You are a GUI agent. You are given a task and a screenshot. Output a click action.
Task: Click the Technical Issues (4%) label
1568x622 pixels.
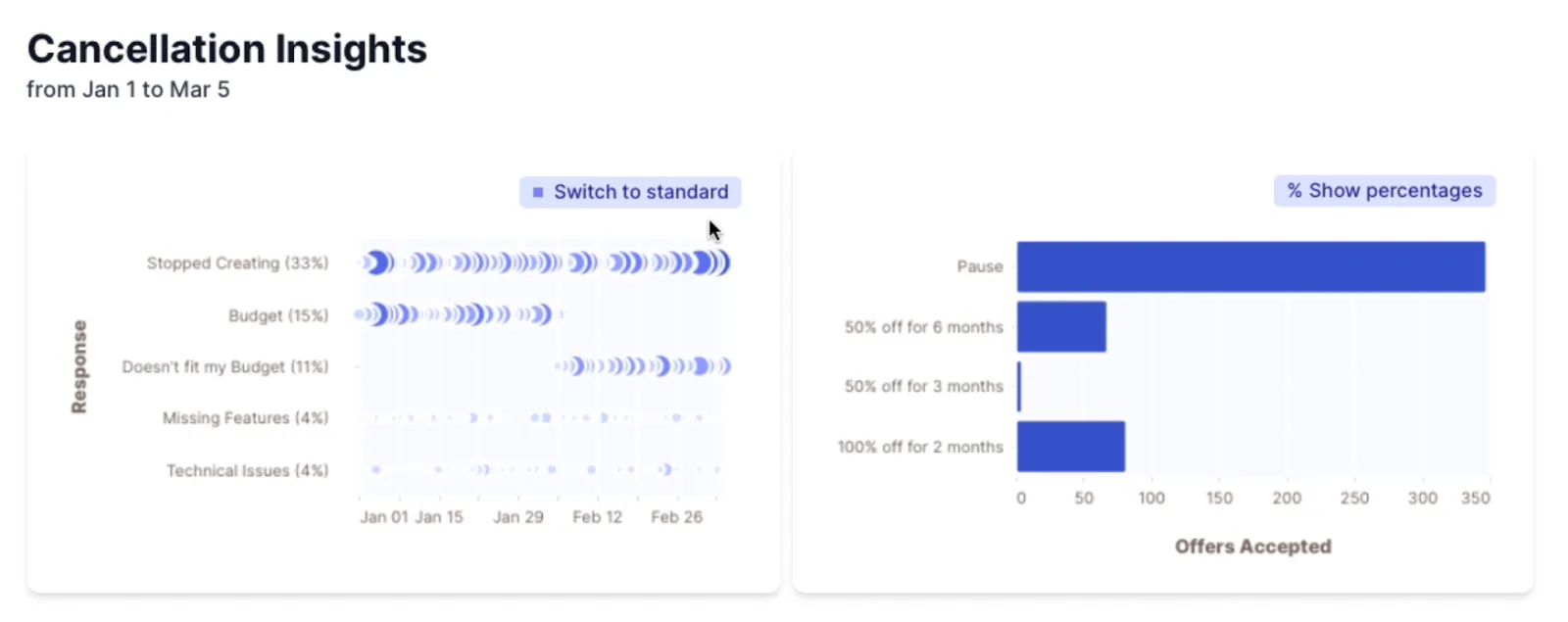[x=247, y=471]
